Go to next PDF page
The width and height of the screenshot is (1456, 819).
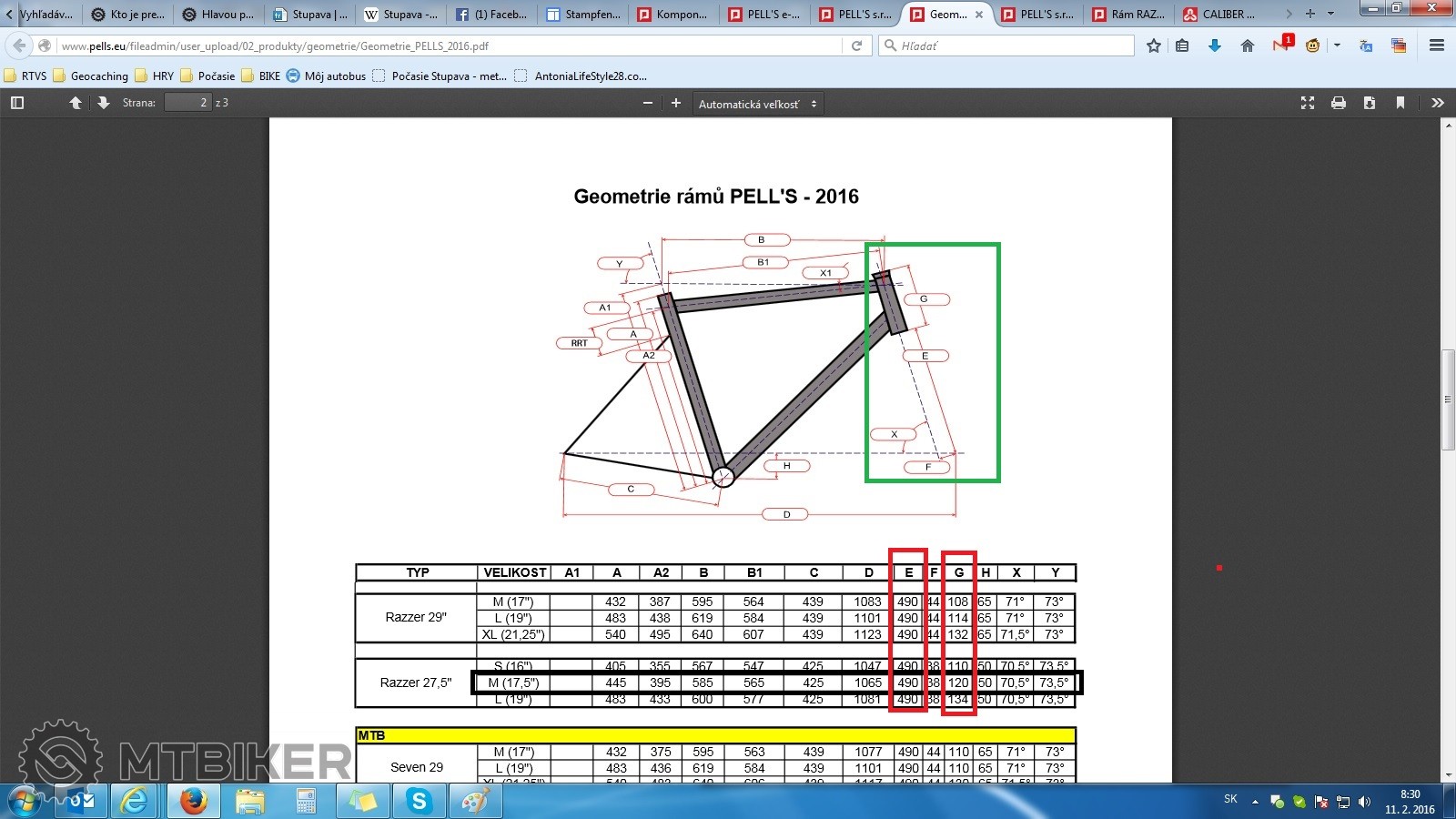click(103, 103)
